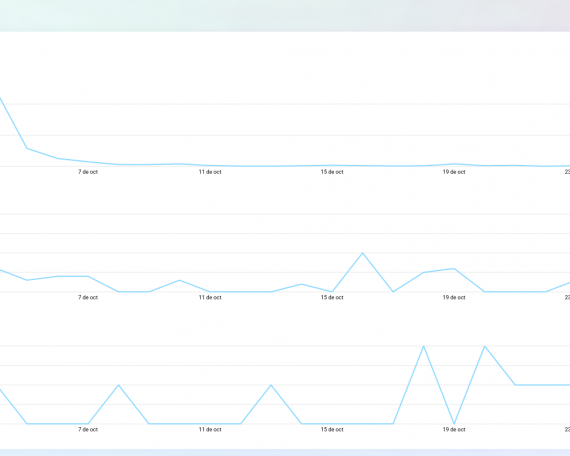Select the 5 oct data point on the declining curve
Viewport: 570px width, 456px height.
coord(27,148)
